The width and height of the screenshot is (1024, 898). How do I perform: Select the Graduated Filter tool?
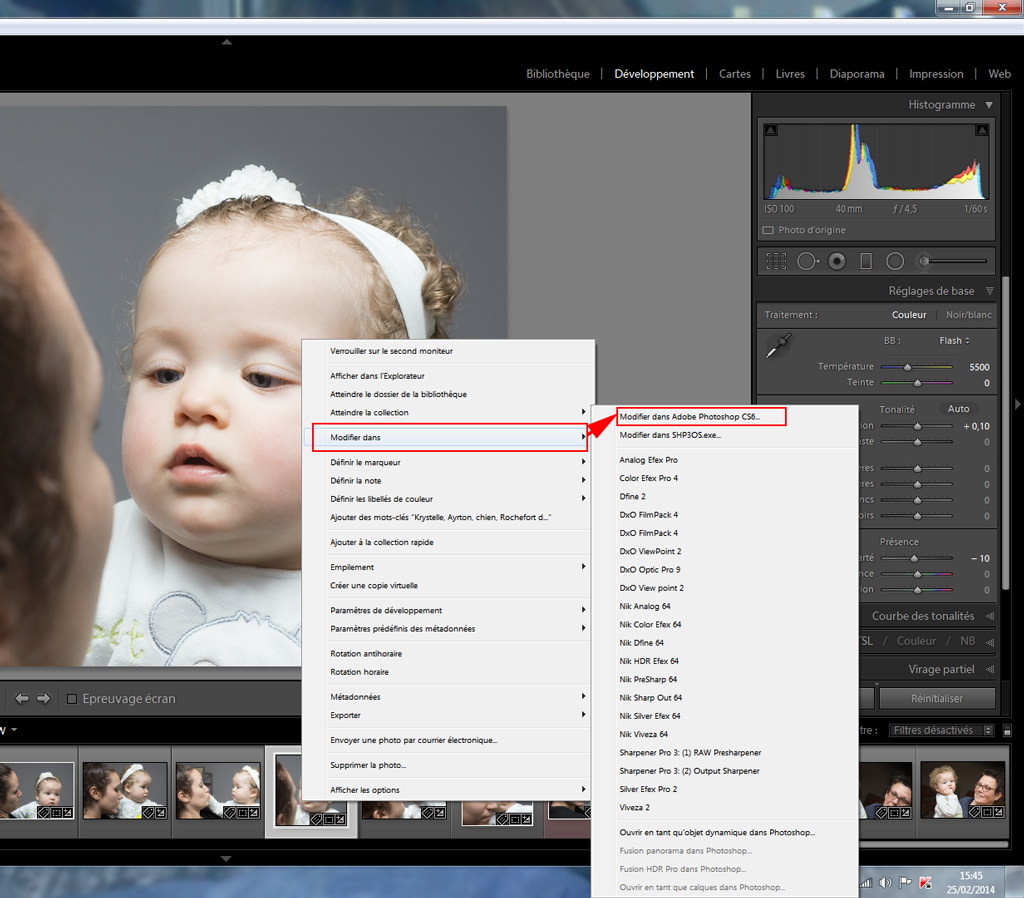pos(866,261)
